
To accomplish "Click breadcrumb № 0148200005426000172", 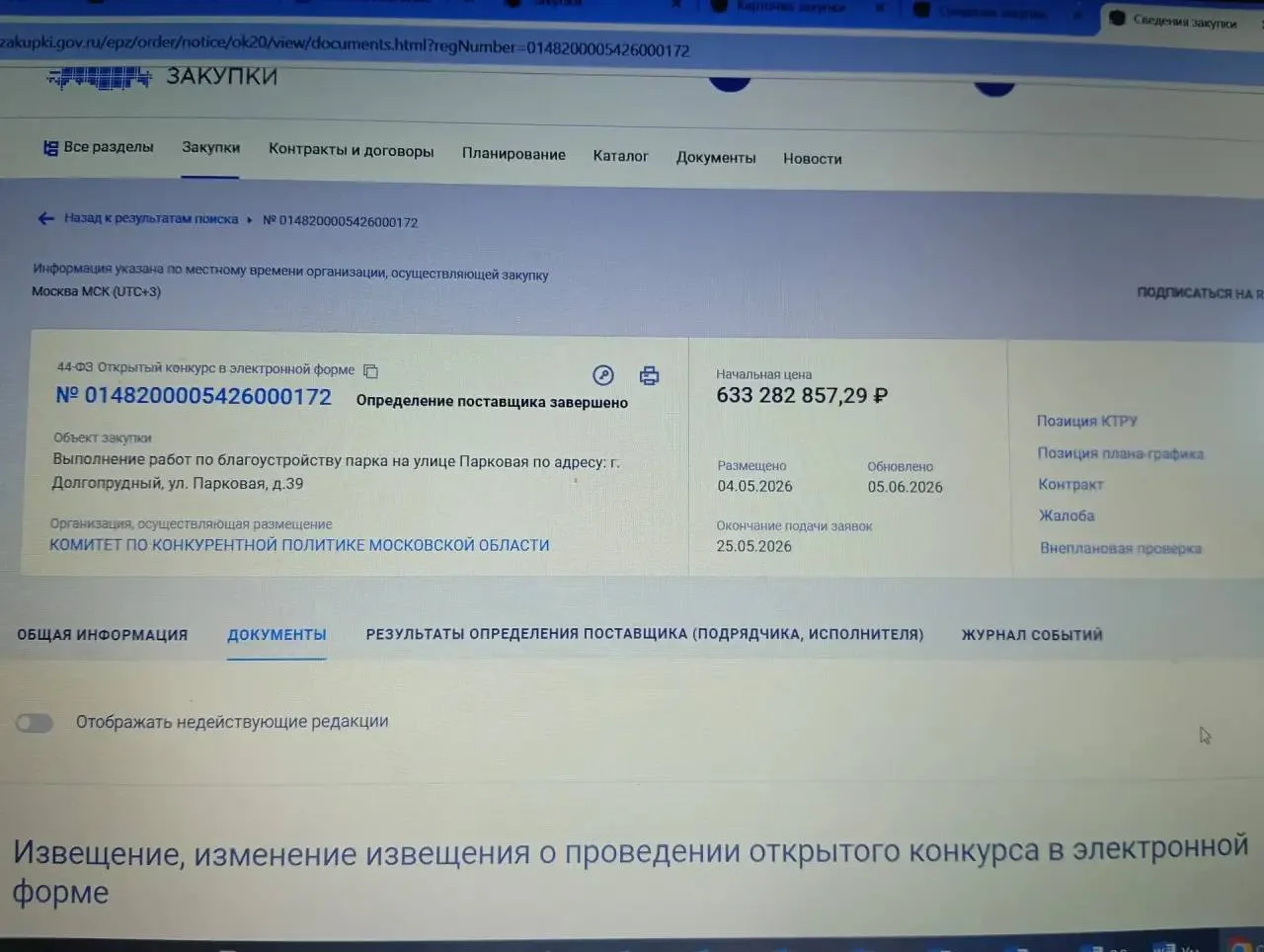I will point(340,221).
